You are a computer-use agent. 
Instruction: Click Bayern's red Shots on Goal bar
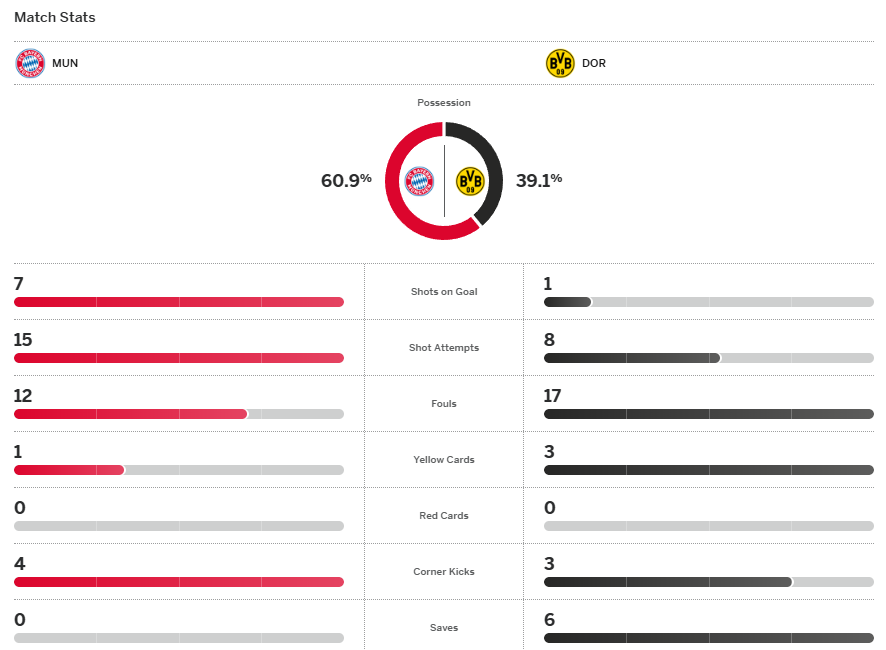(x=178, y=302)
